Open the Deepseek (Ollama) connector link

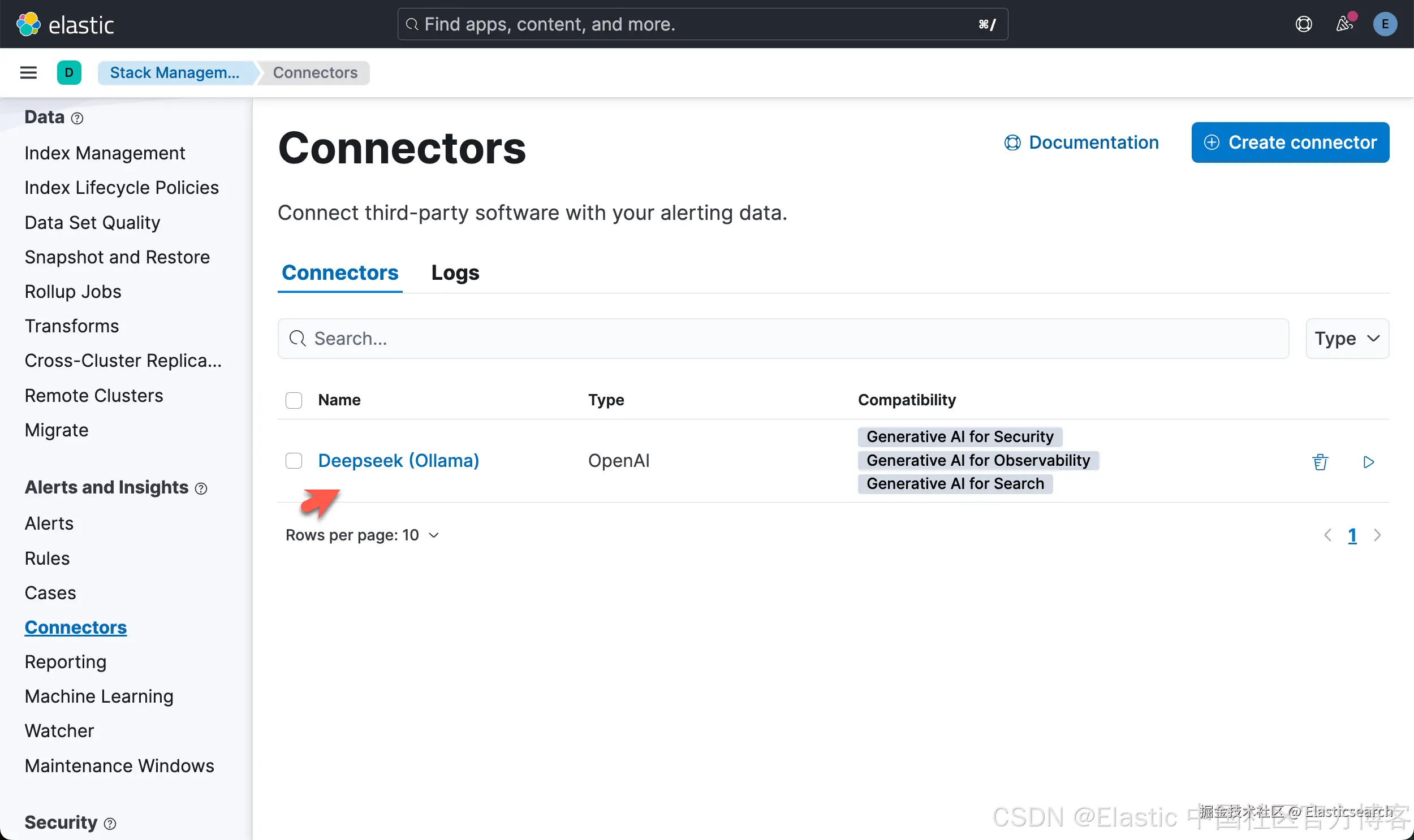coord(398,461)
